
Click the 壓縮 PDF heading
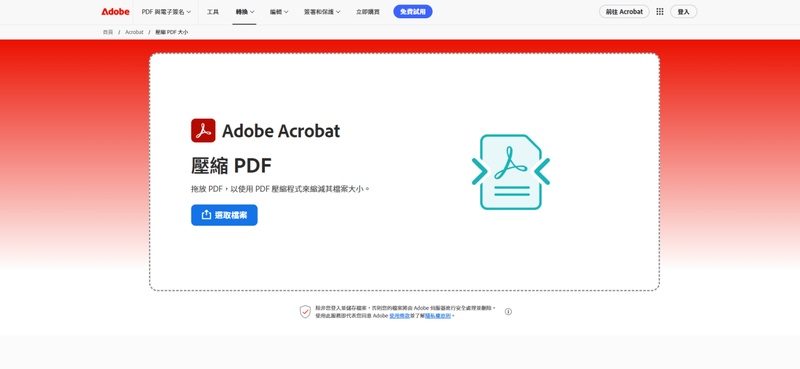click(x=232, y=166)
